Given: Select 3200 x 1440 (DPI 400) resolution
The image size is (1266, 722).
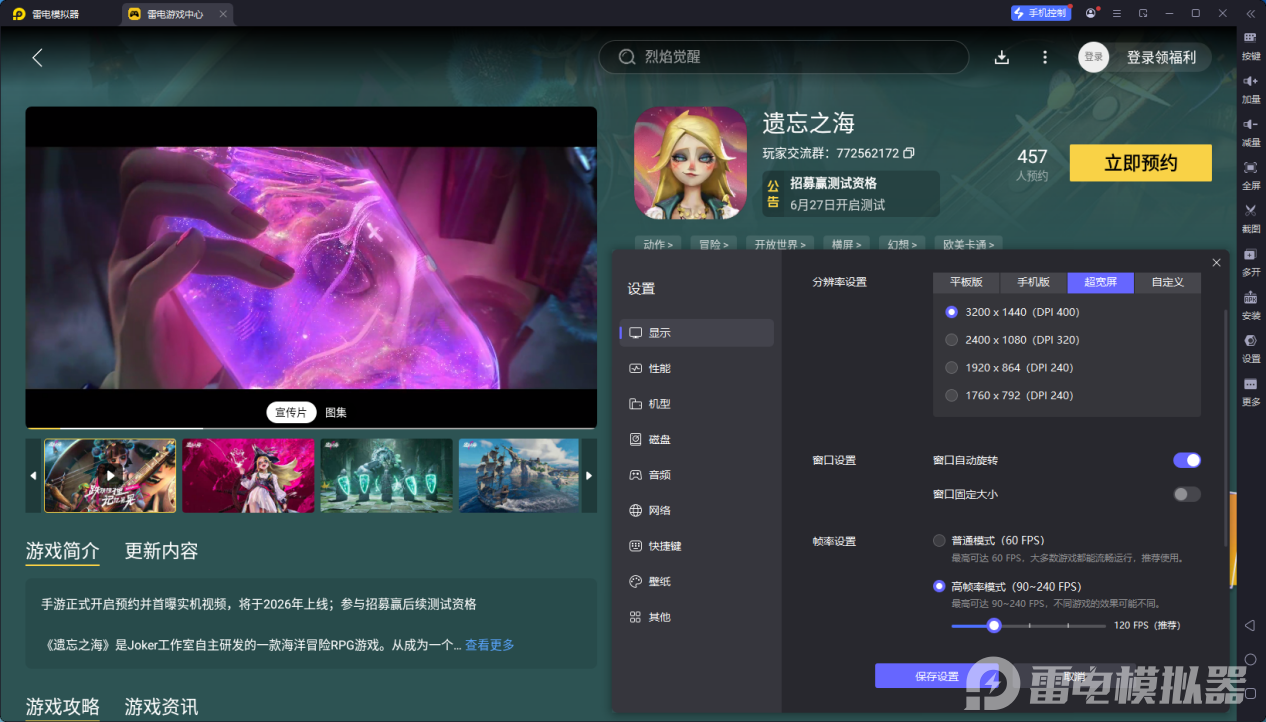Looking at the screenshot, I should click(951, 312).
